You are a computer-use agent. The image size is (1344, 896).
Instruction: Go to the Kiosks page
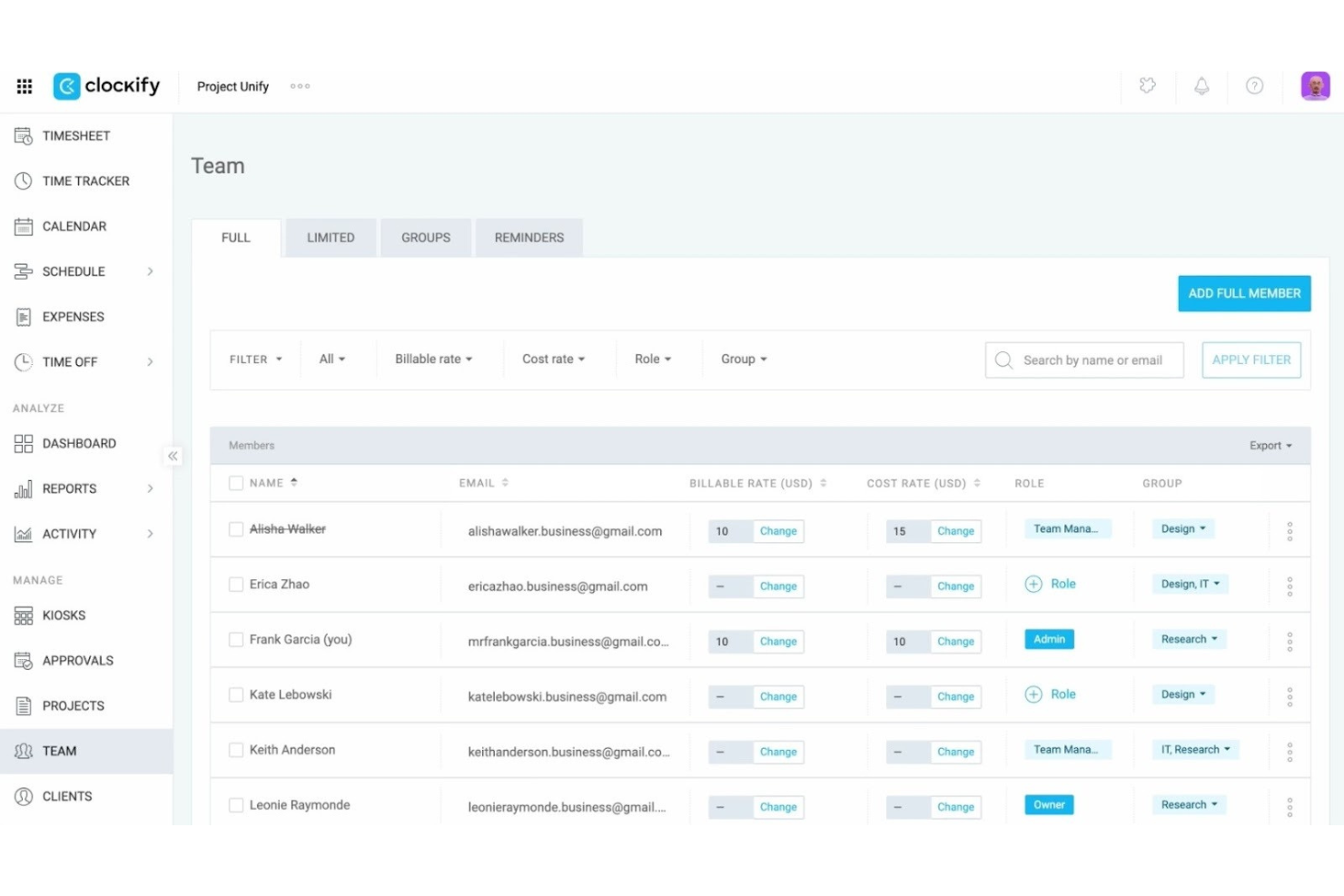(x=63, y=615)
